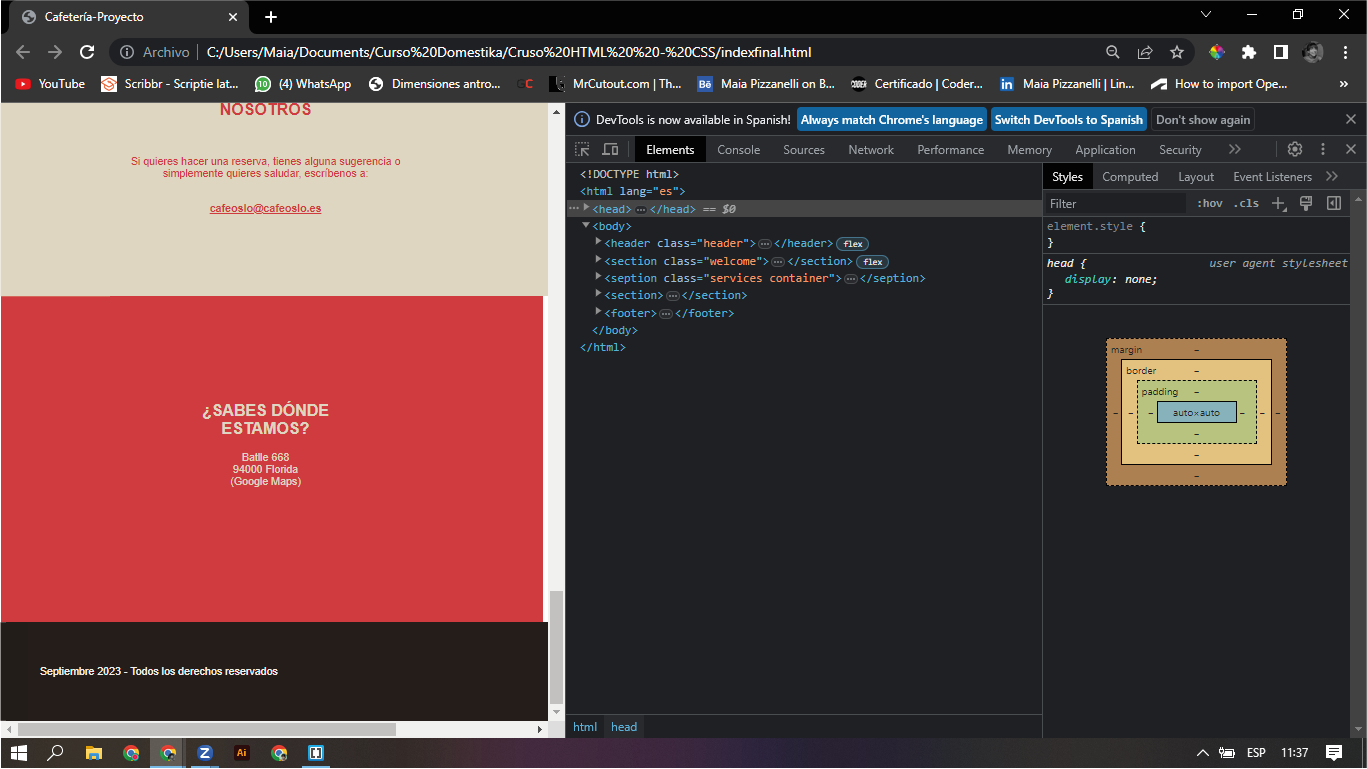This screenshot has width=1367, height=769.
Task: Open the Event Listeners tab
Action: (1272, 177)
